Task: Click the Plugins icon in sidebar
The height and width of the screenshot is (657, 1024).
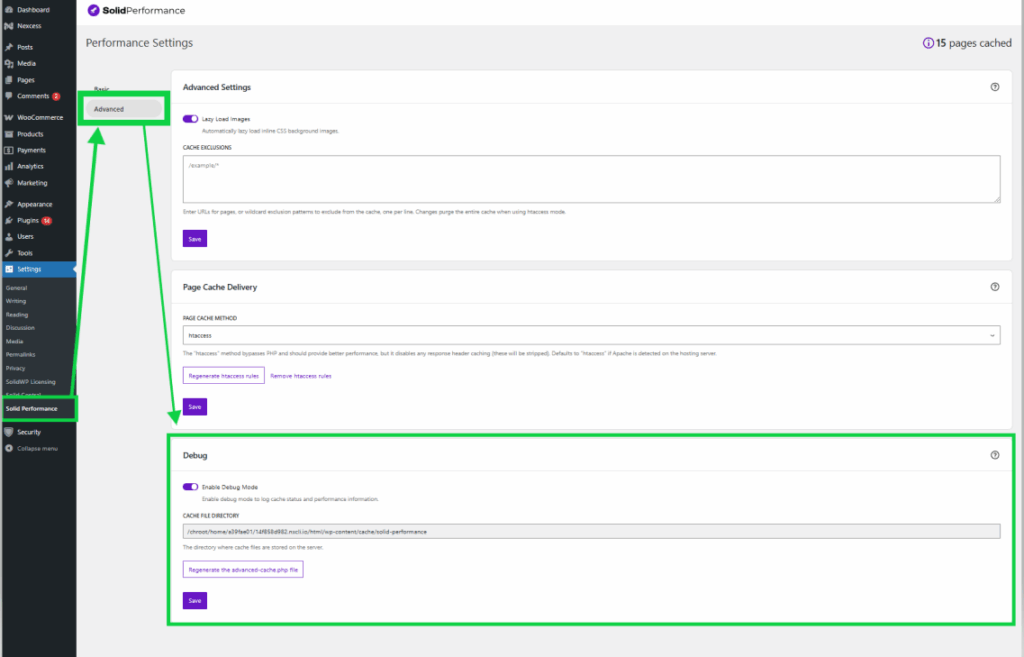Action: tap(9, 220)
